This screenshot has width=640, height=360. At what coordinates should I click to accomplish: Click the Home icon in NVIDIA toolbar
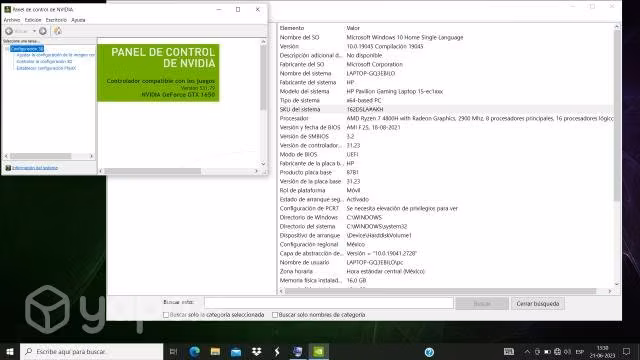58,31
